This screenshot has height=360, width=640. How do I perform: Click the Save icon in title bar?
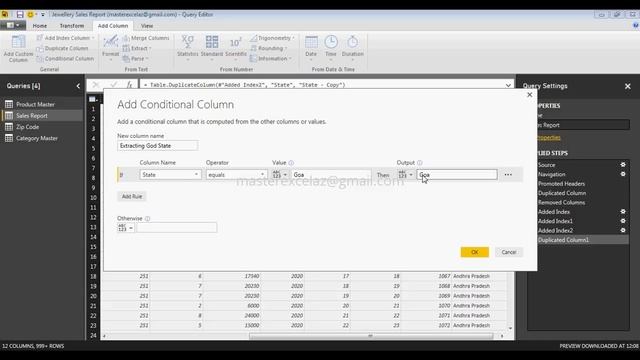click(20, 15)
